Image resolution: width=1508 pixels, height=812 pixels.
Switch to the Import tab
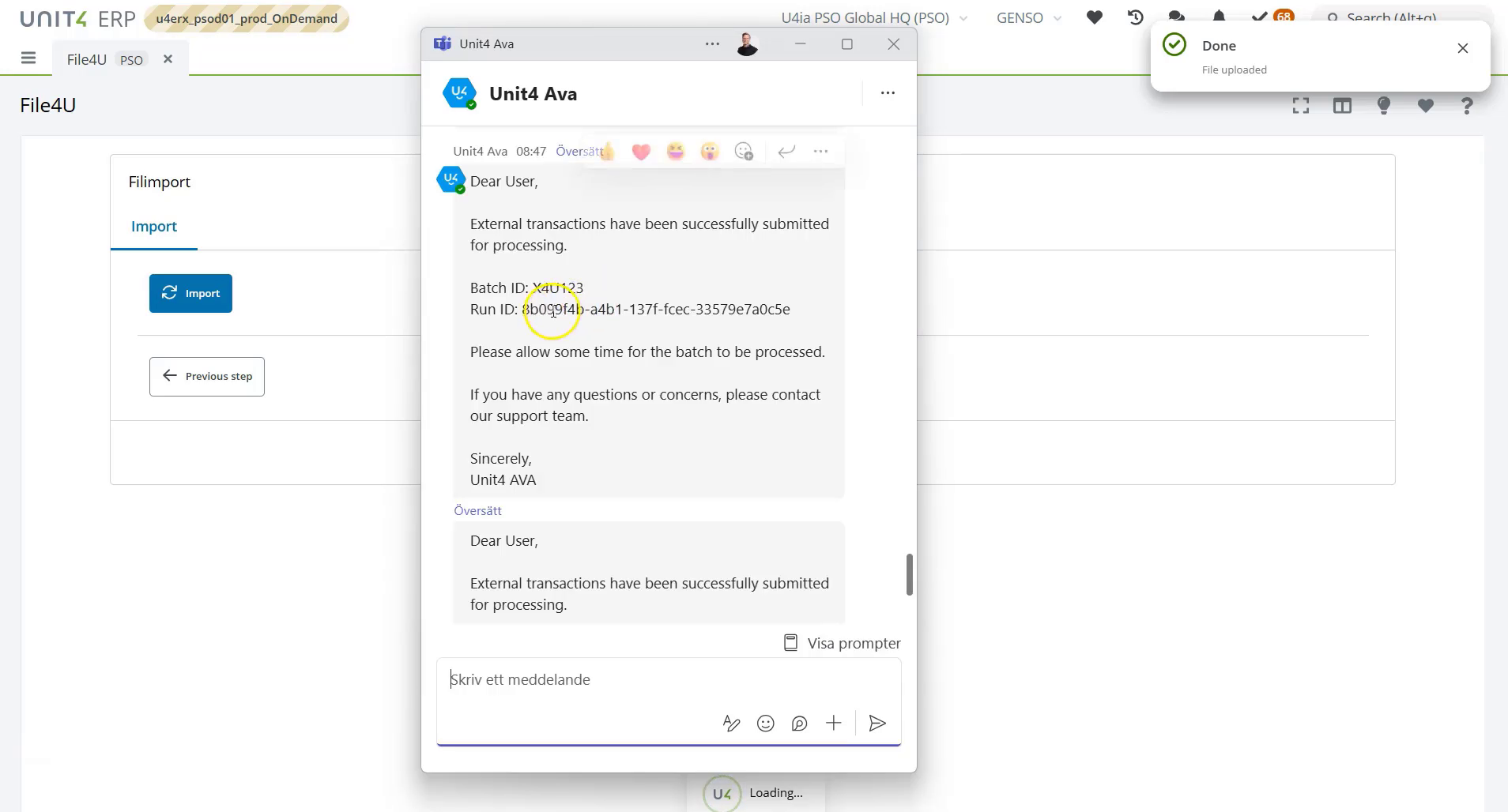(154, 227)
